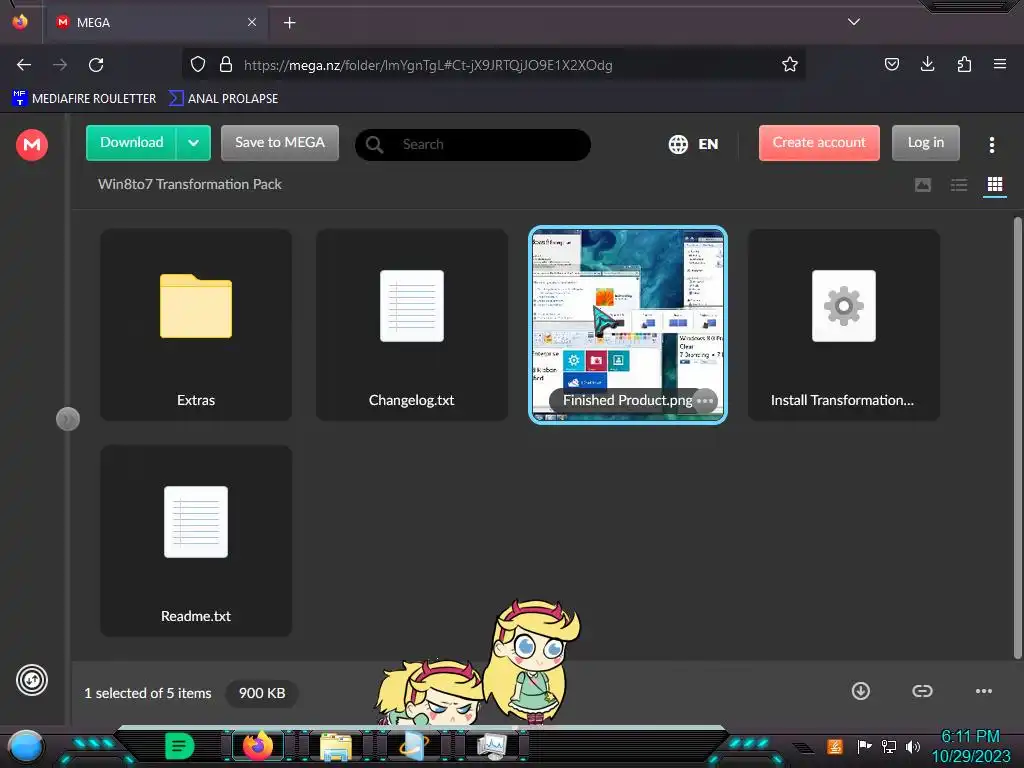1024x768 pixels.
Task: Switch to grid thumbnail view
Action: 995,185
